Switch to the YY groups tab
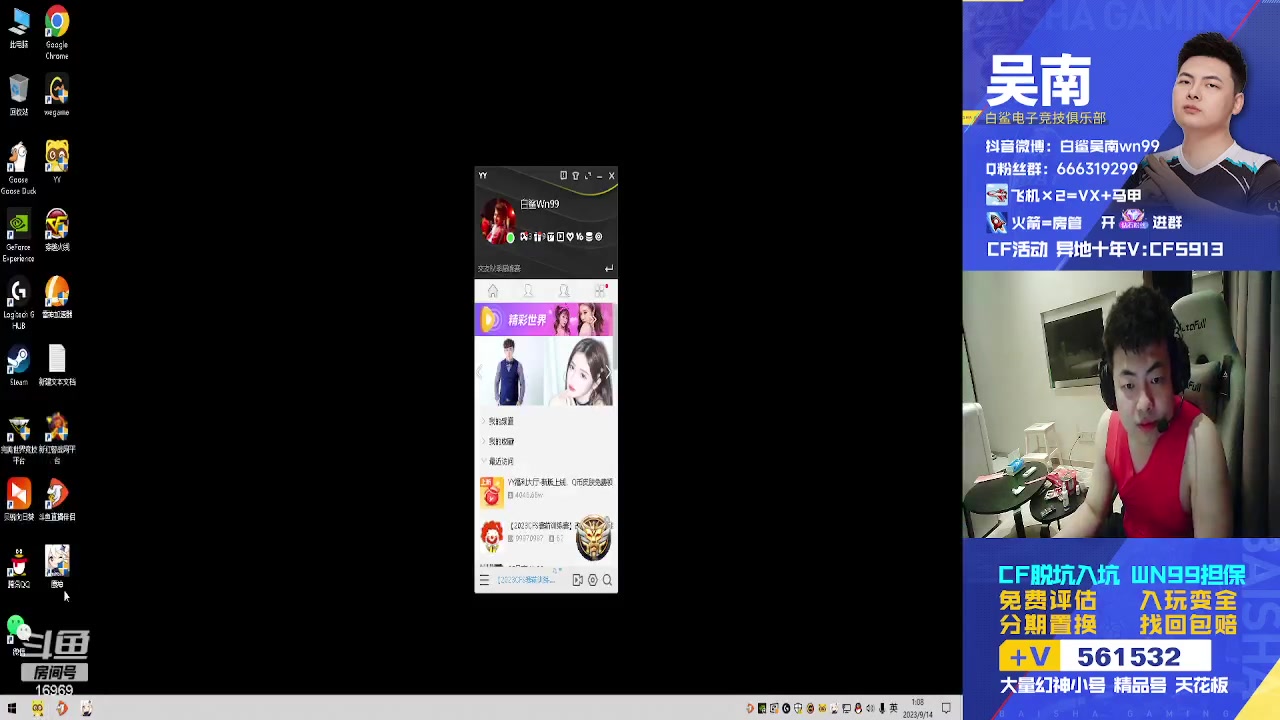Image resolution: width=1280 pixels, height=720 pixels. pyautogui.click(x=564, y=291)
